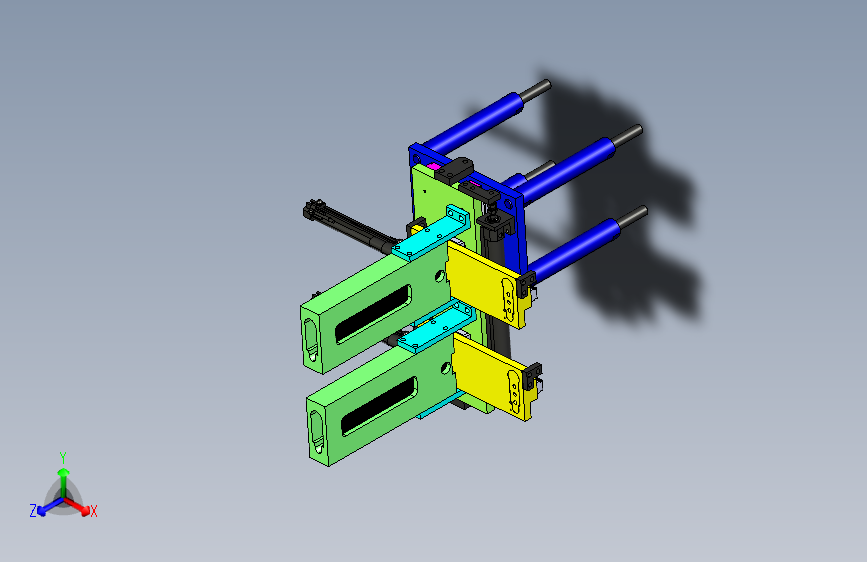
Task: Select the upper cyan bracket on the model
Action: coord(432,233)
